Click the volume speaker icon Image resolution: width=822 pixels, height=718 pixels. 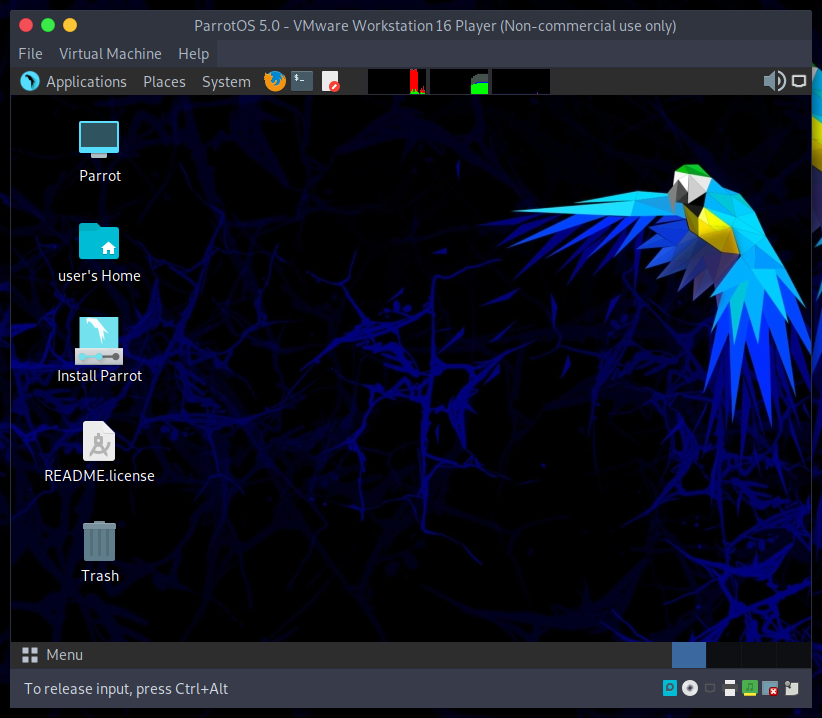coord(774,81)
